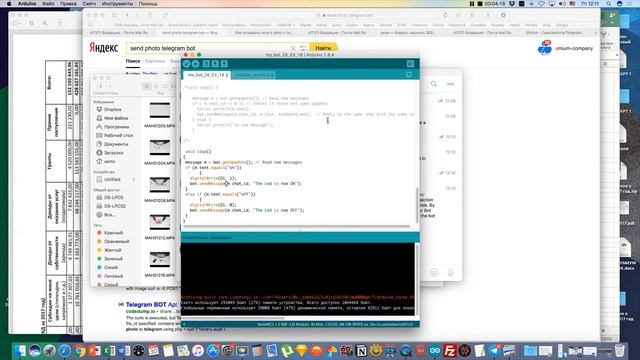Open the Telegram chat more-options menu
The width and height of the screenshot is (640, 360).
click(451, 84)
